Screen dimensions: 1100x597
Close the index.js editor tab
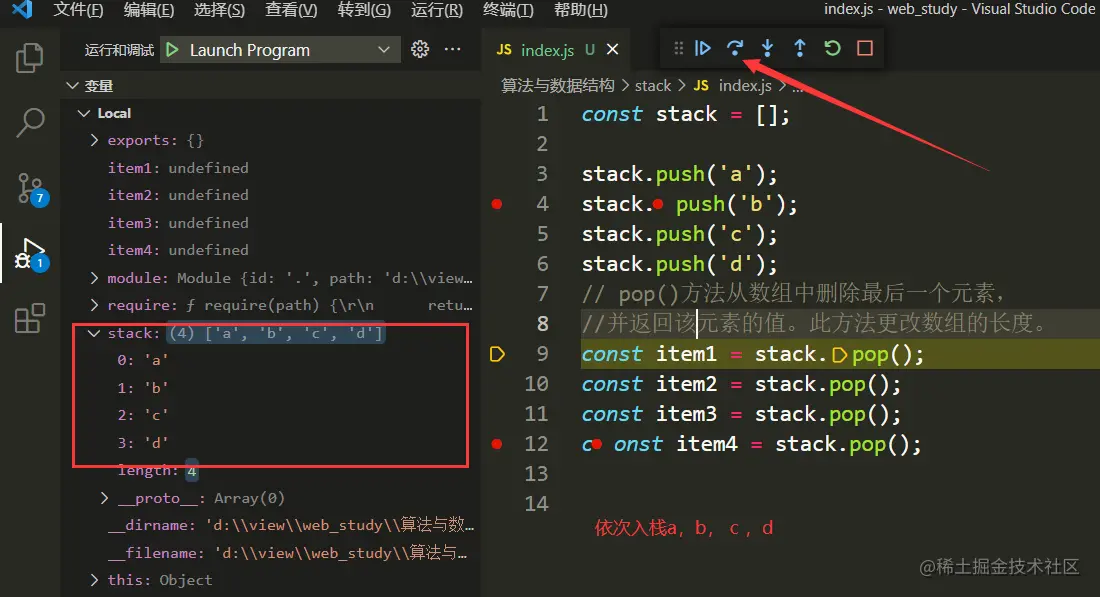(x=612, y=49)
